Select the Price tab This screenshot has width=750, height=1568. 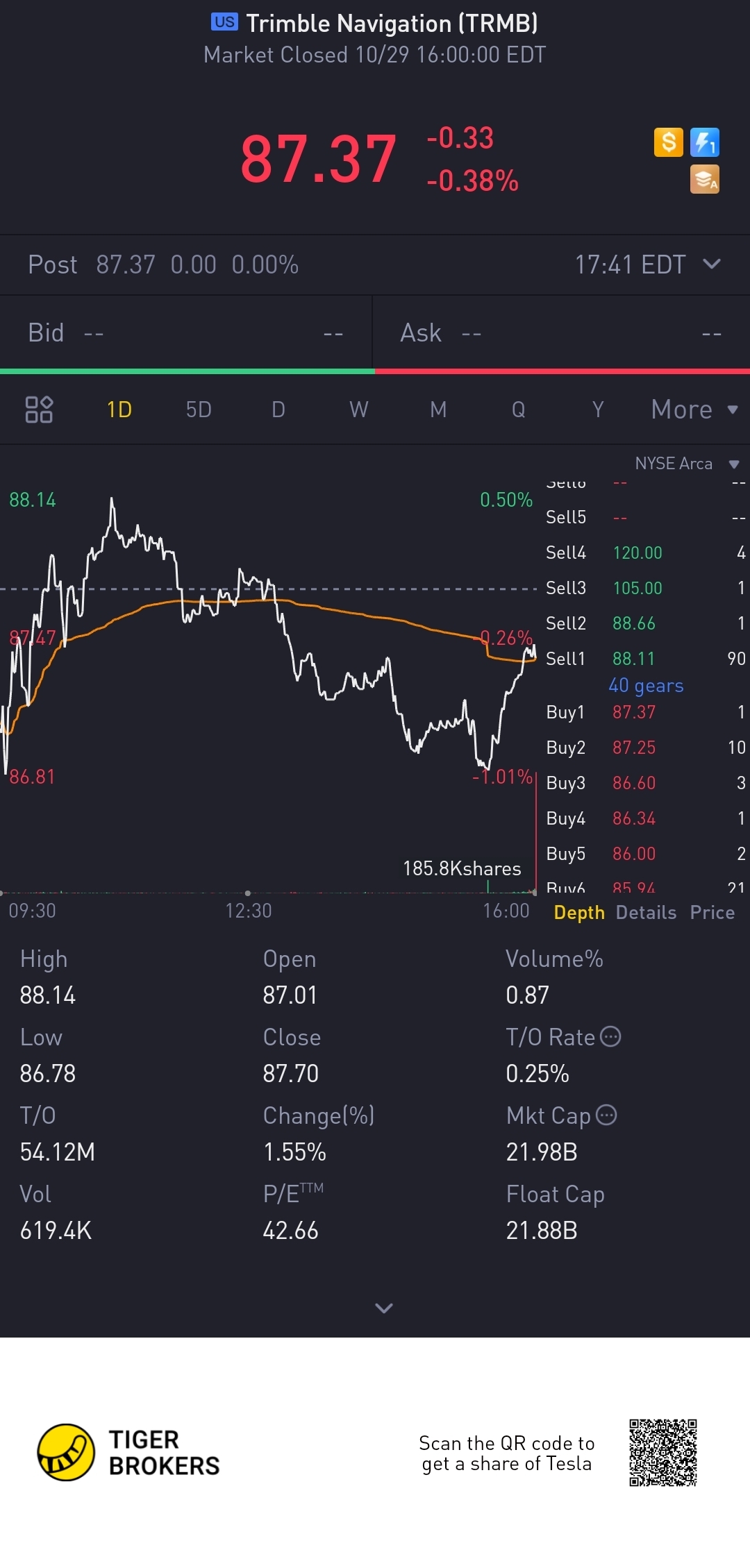point(712,912)
